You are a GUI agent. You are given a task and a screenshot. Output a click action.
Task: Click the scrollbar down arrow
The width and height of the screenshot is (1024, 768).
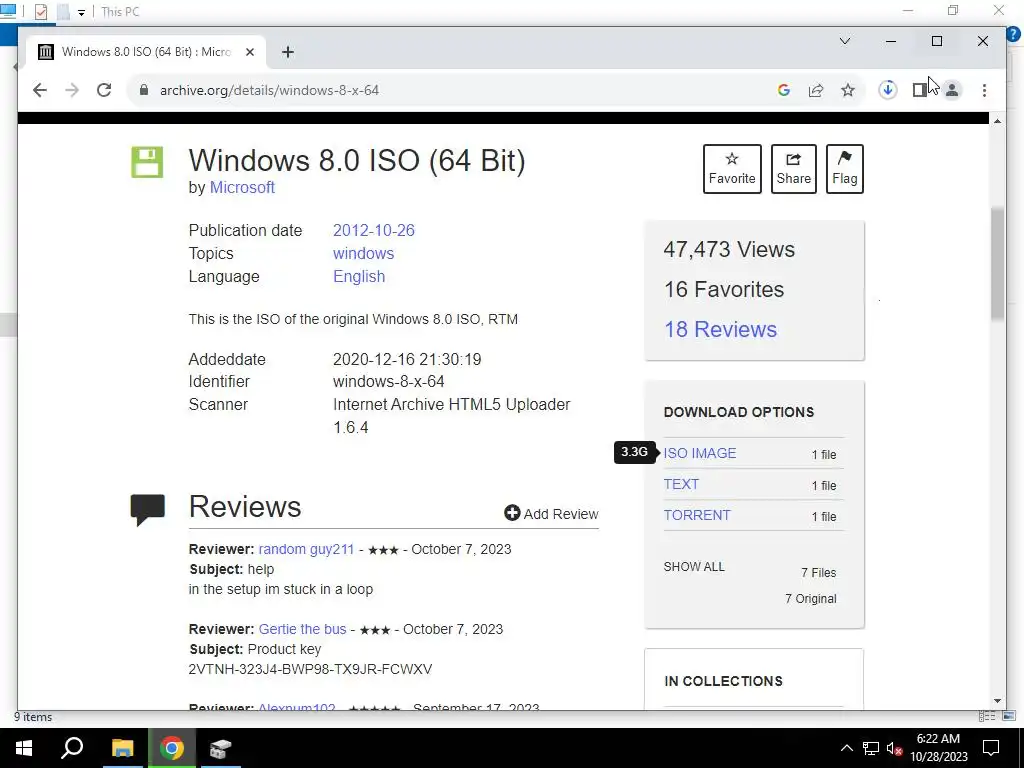click(x=997, y=701)
